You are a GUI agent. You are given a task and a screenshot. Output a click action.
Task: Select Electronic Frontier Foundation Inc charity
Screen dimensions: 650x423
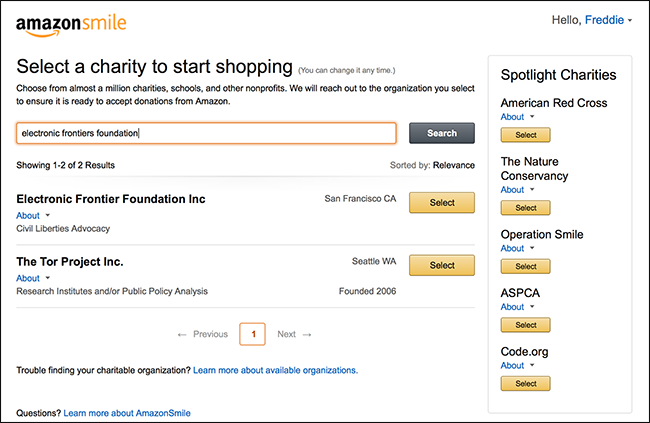point(441,203)
